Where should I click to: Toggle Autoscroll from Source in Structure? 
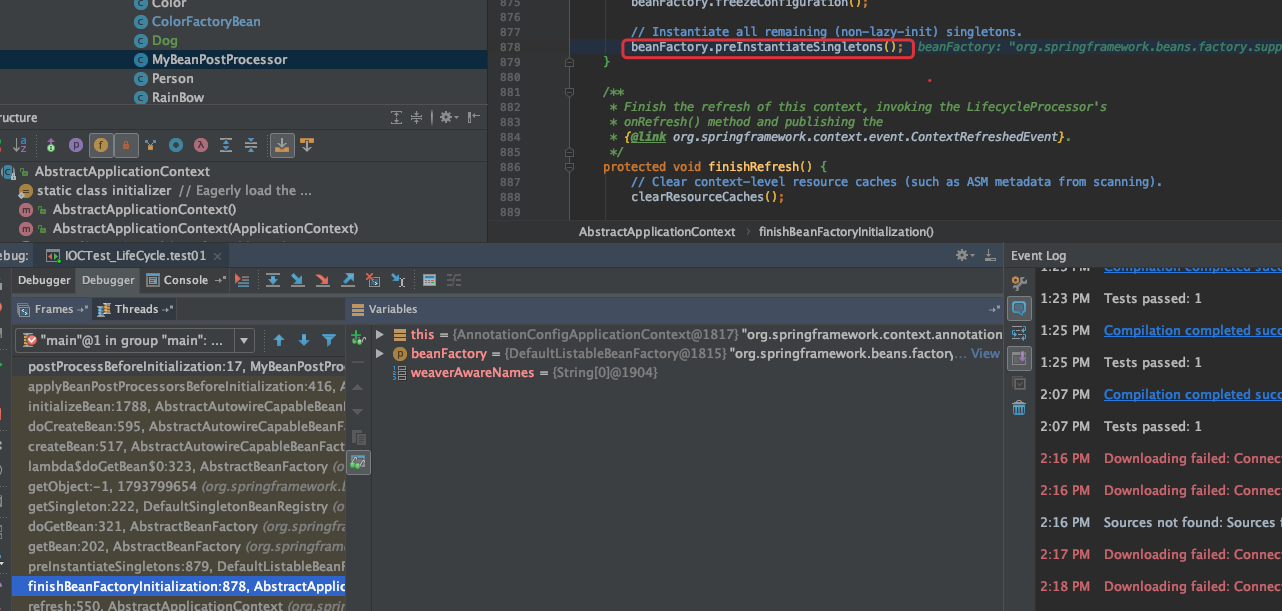click(307, 146)
